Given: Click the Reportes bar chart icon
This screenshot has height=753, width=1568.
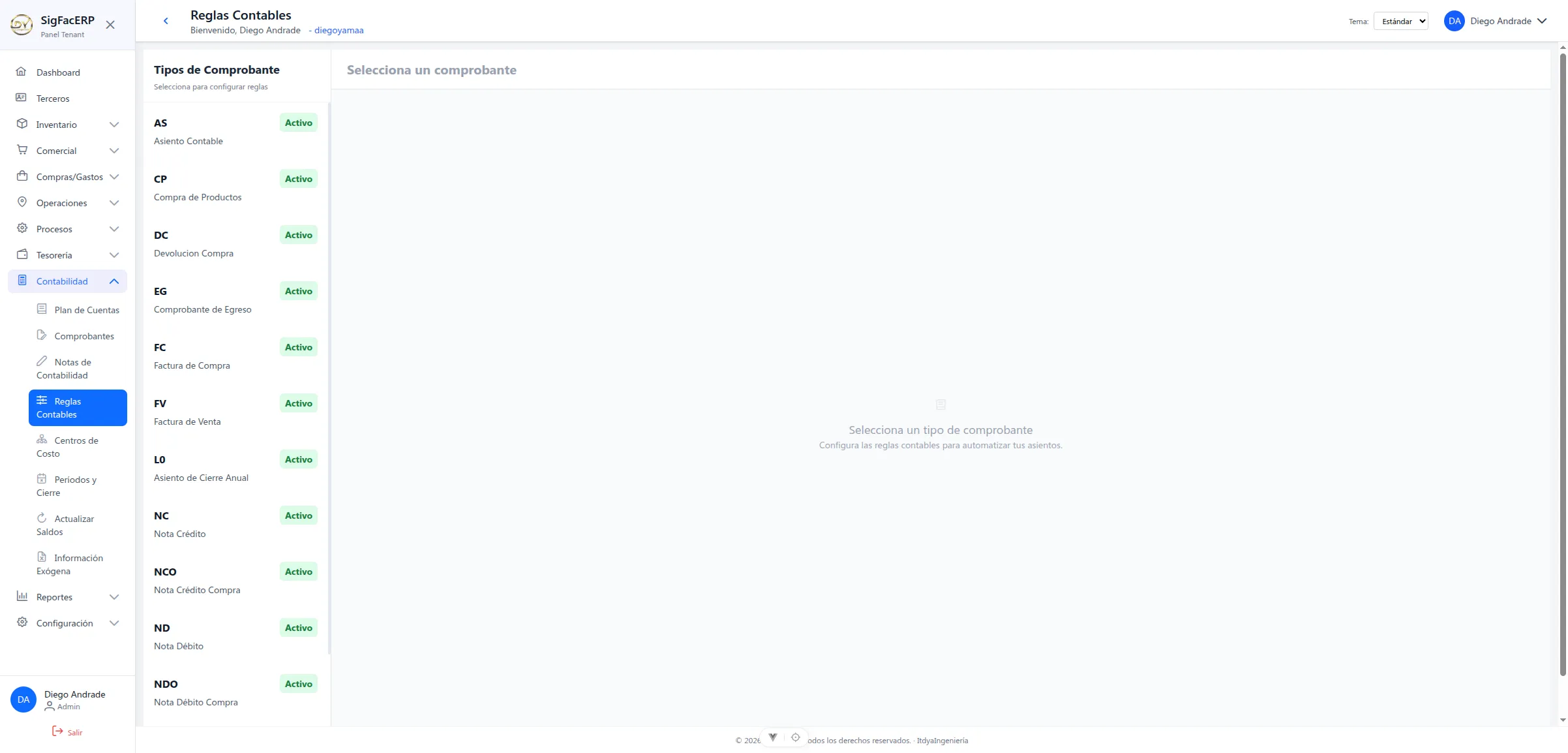Looking at the screenshot, I should (22, 596).
